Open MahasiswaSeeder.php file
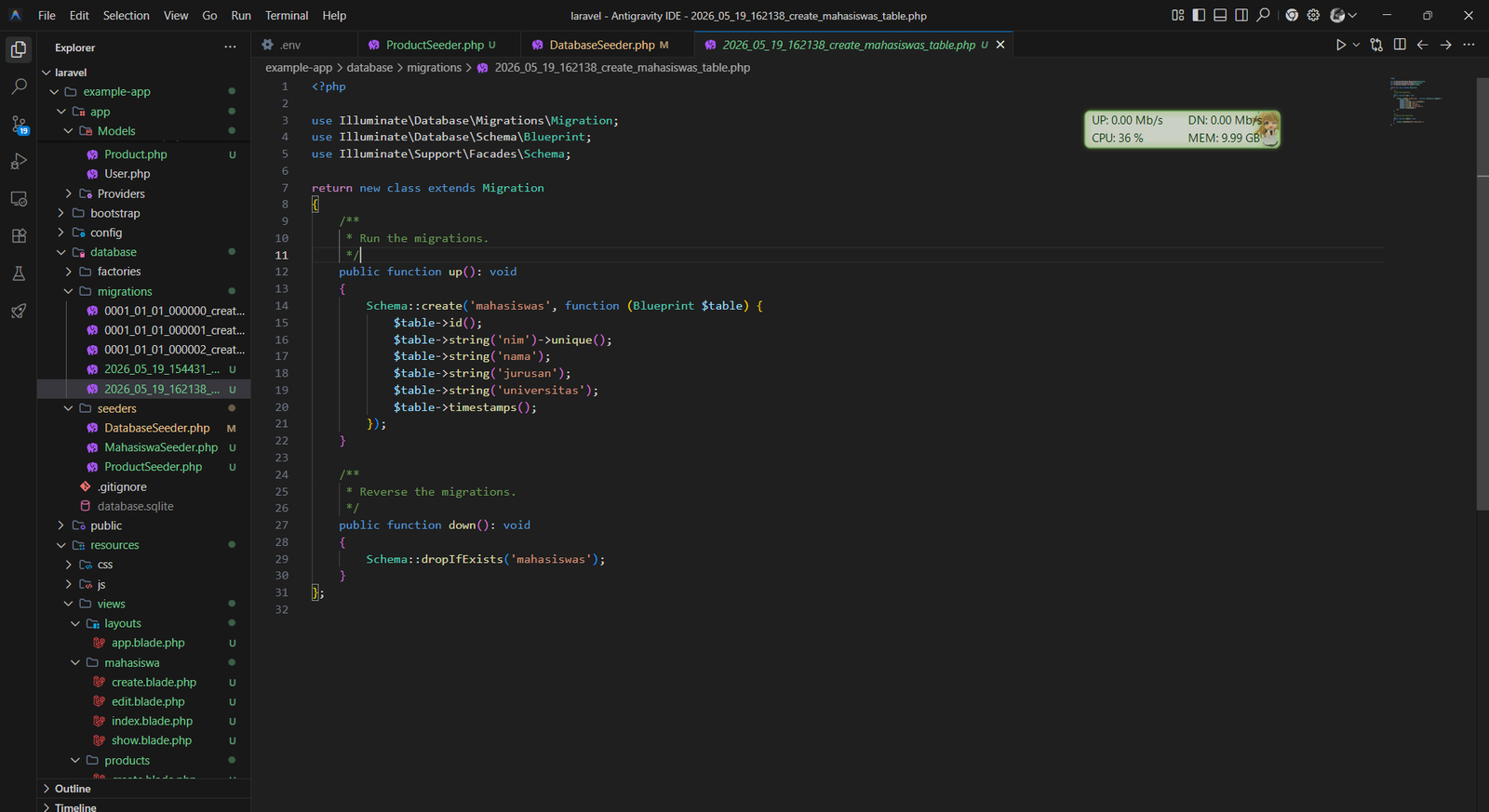 143,447
